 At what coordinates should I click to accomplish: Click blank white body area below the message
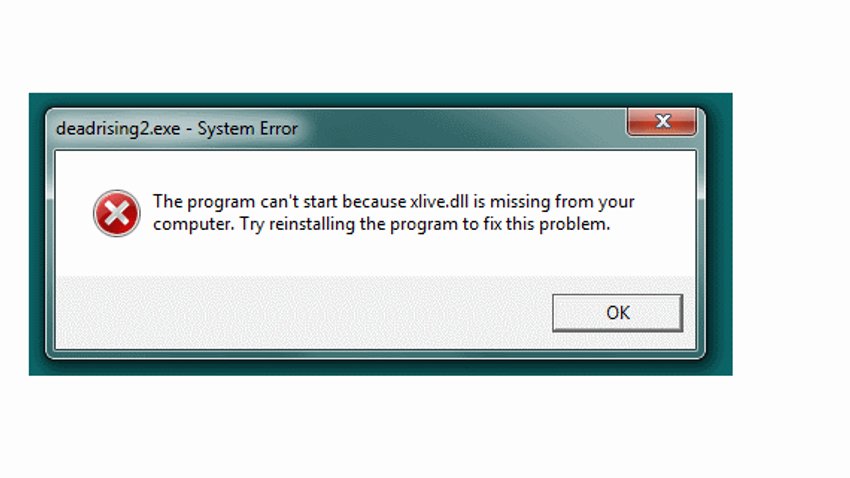374,255
